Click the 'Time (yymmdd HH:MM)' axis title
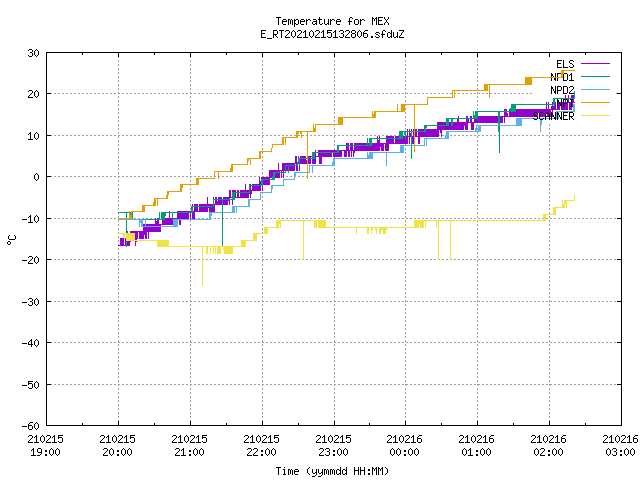This screenshot has width=640, height=480. point(332,471)
